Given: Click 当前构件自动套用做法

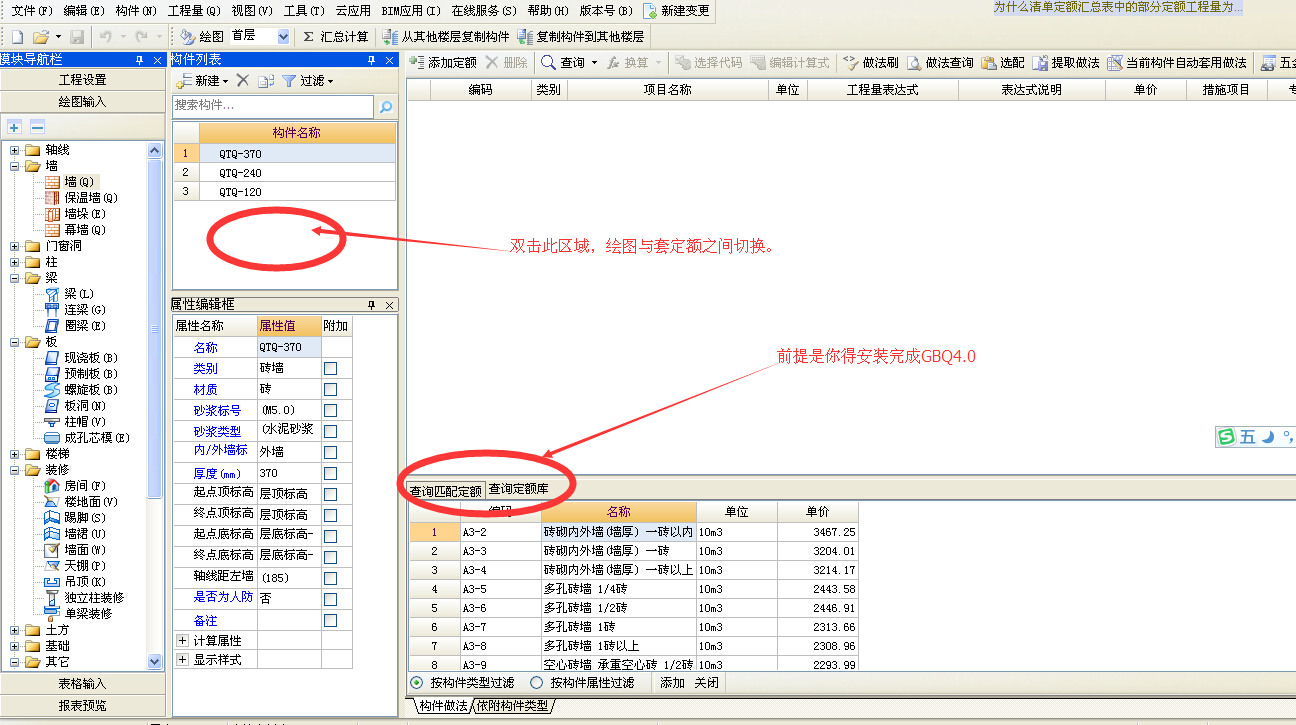Looking at the screenshot, I should point(1177,62).
